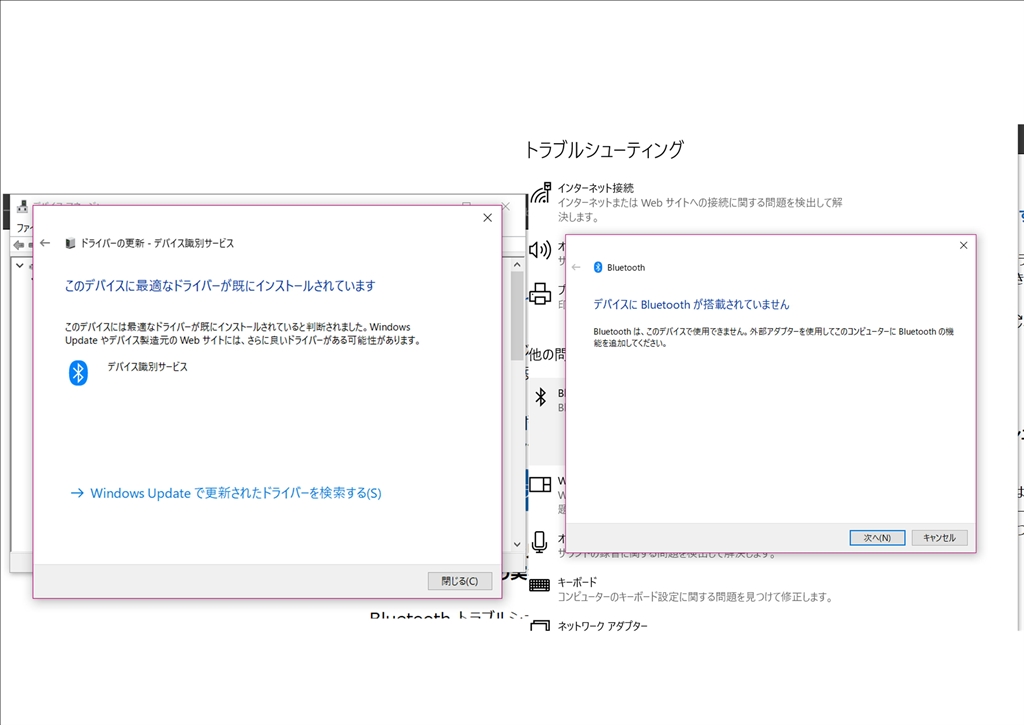The height and width of the screenshot is (725, 1024).
Task: Select the Bluetooth troubleshooter icon in Settings
Action: point(541,397)
